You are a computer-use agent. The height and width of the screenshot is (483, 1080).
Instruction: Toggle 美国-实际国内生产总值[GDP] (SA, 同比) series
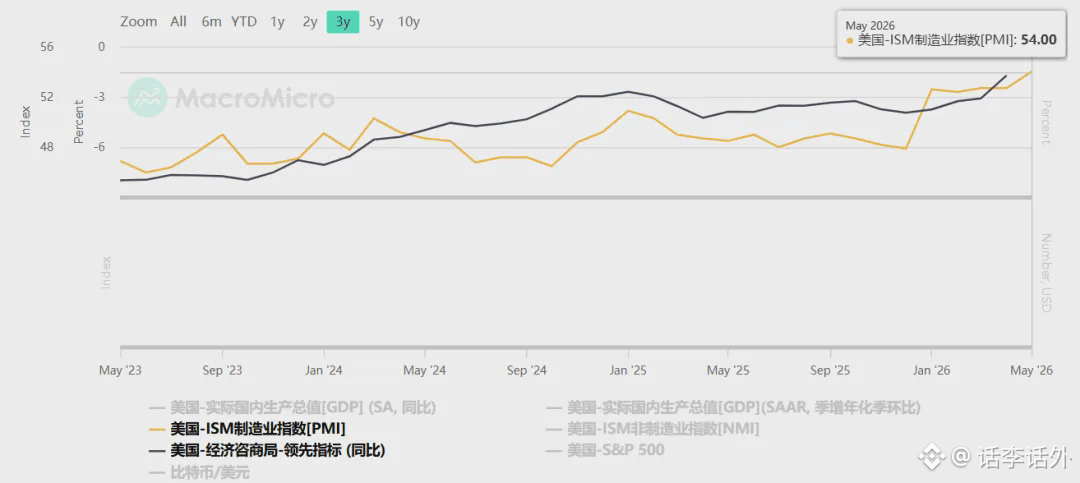click(293, 407)
